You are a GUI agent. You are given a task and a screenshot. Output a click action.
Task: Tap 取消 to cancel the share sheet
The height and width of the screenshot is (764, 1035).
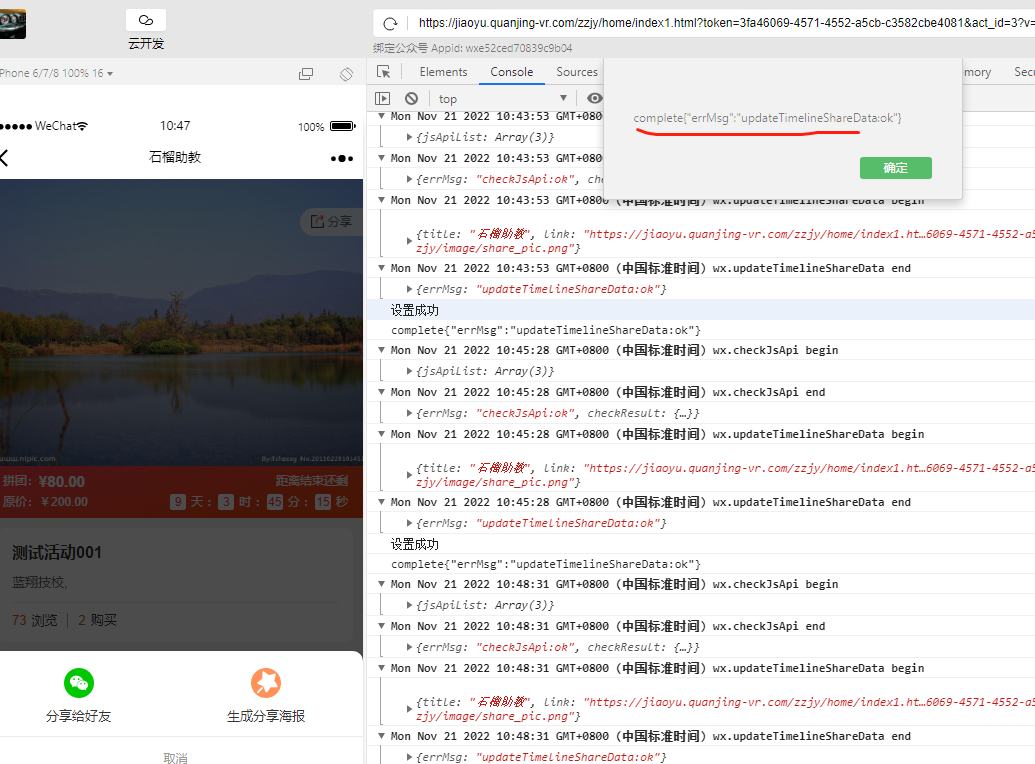click(x=175, y=757)
